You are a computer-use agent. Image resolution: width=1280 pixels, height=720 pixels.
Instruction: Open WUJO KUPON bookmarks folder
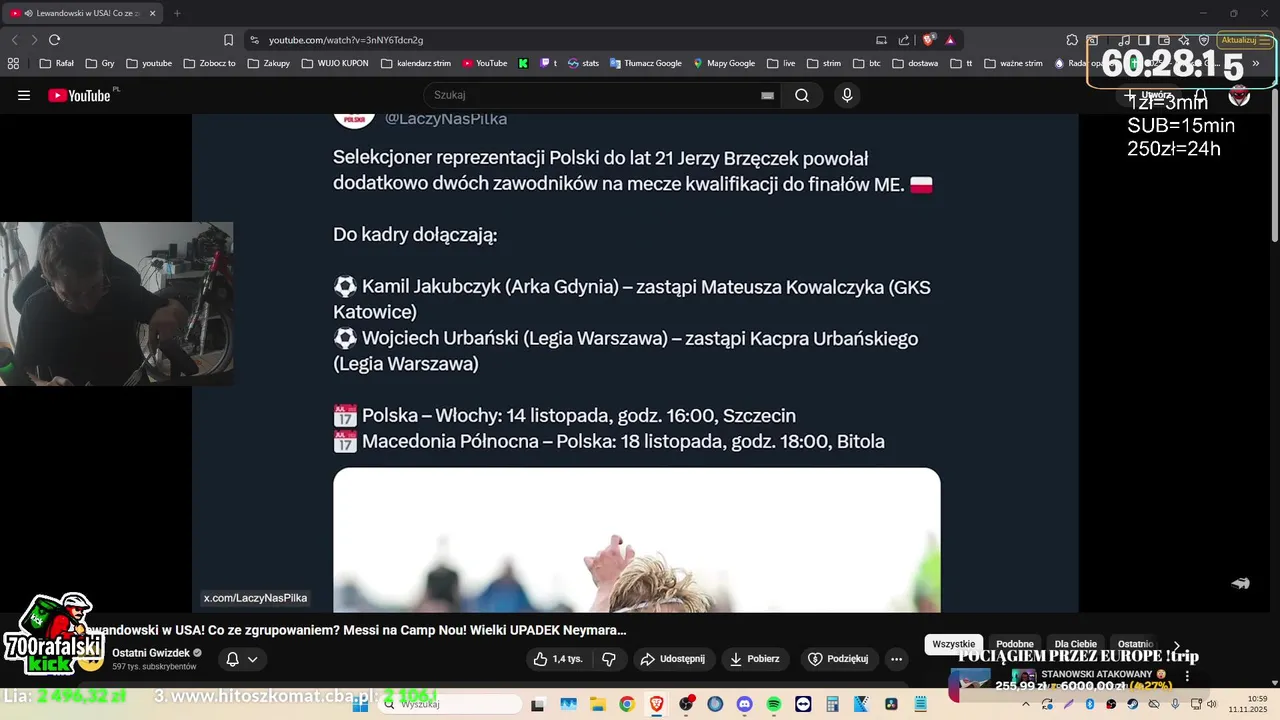pyautogui.click(x=334, y=63)
